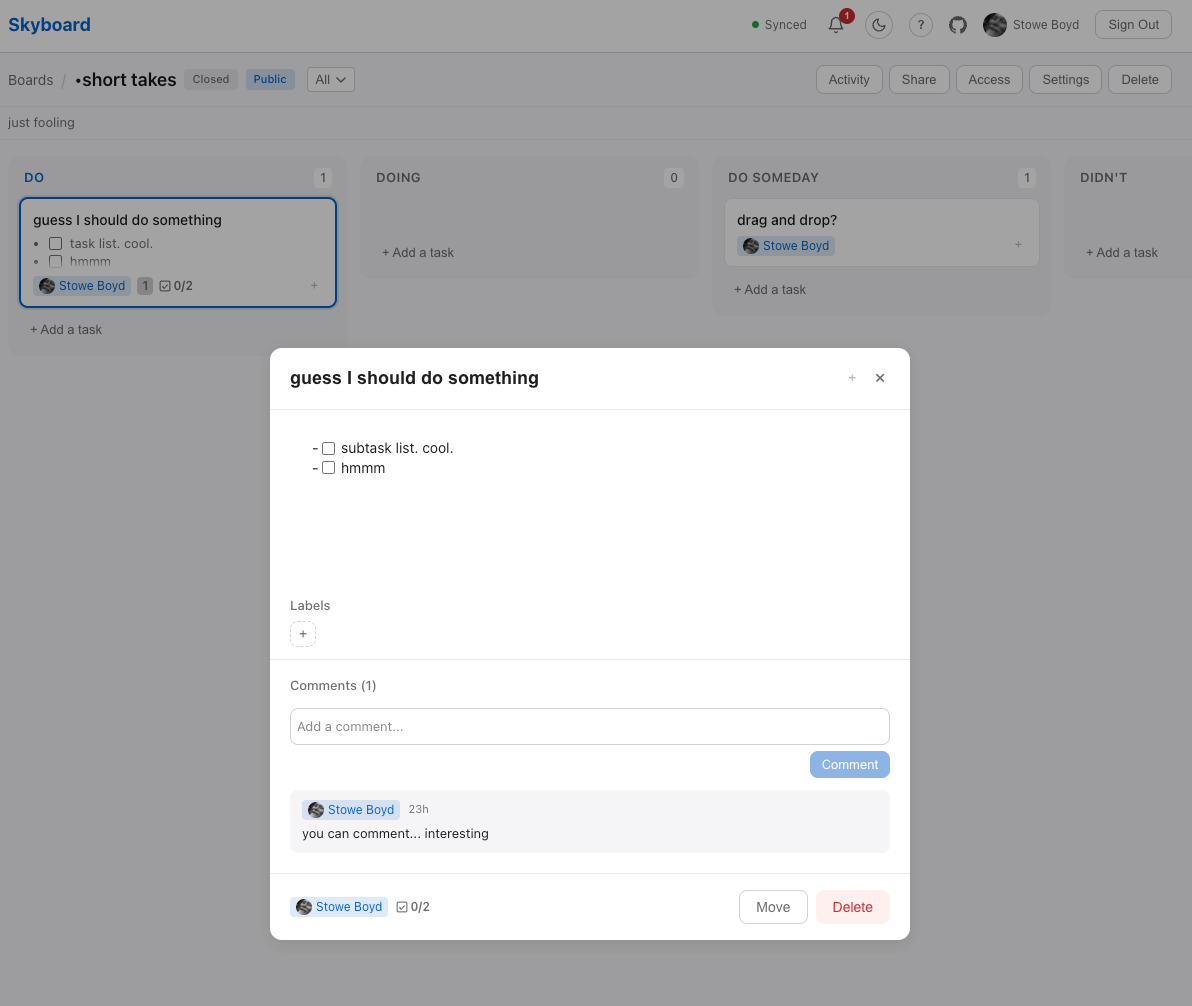Click 'you can comment... interesting' text
This screenshot has width=1192, height=1006.
point(395,834)
